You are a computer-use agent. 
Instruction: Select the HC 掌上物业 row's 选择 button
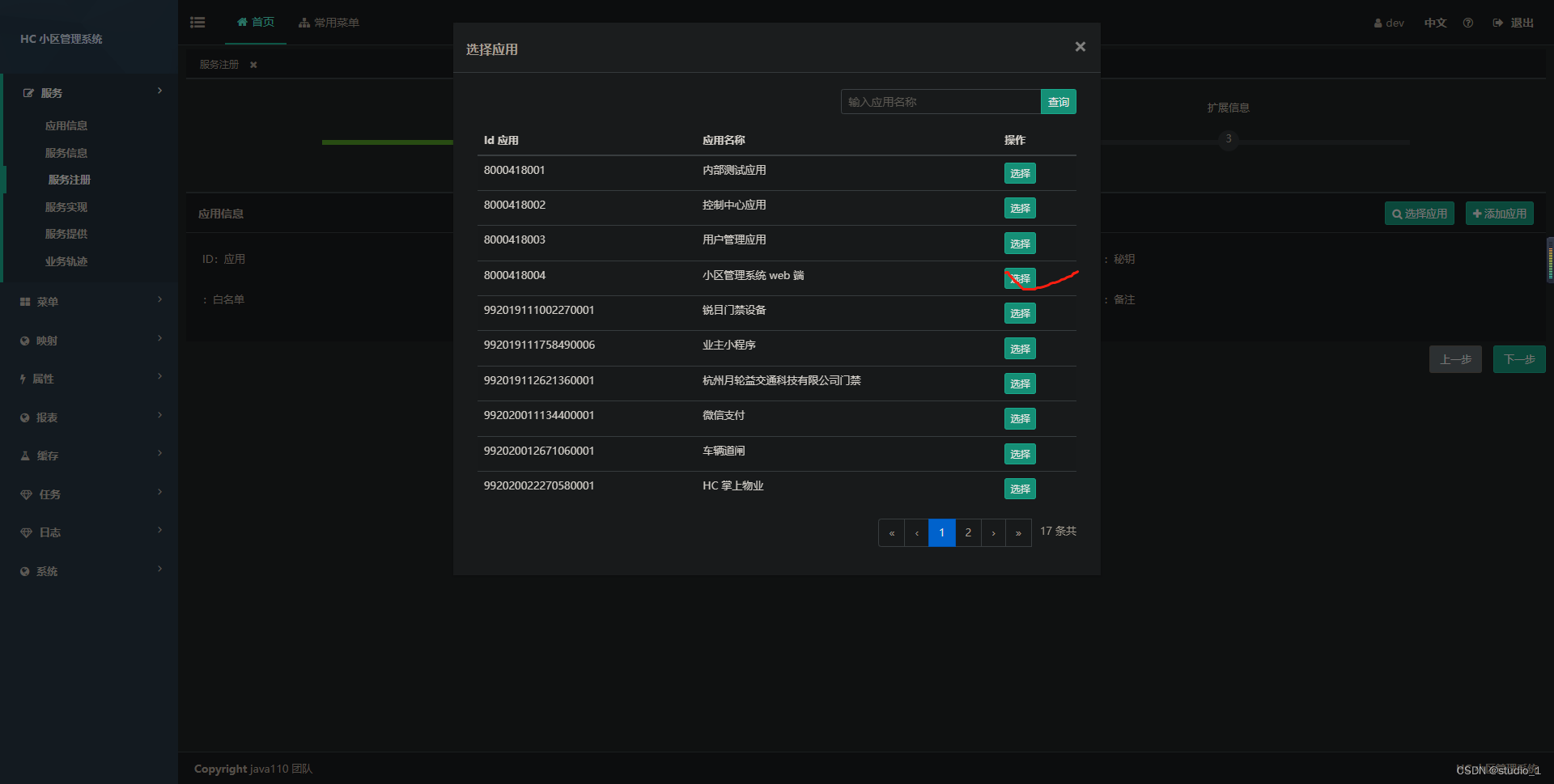[1020, 489]
